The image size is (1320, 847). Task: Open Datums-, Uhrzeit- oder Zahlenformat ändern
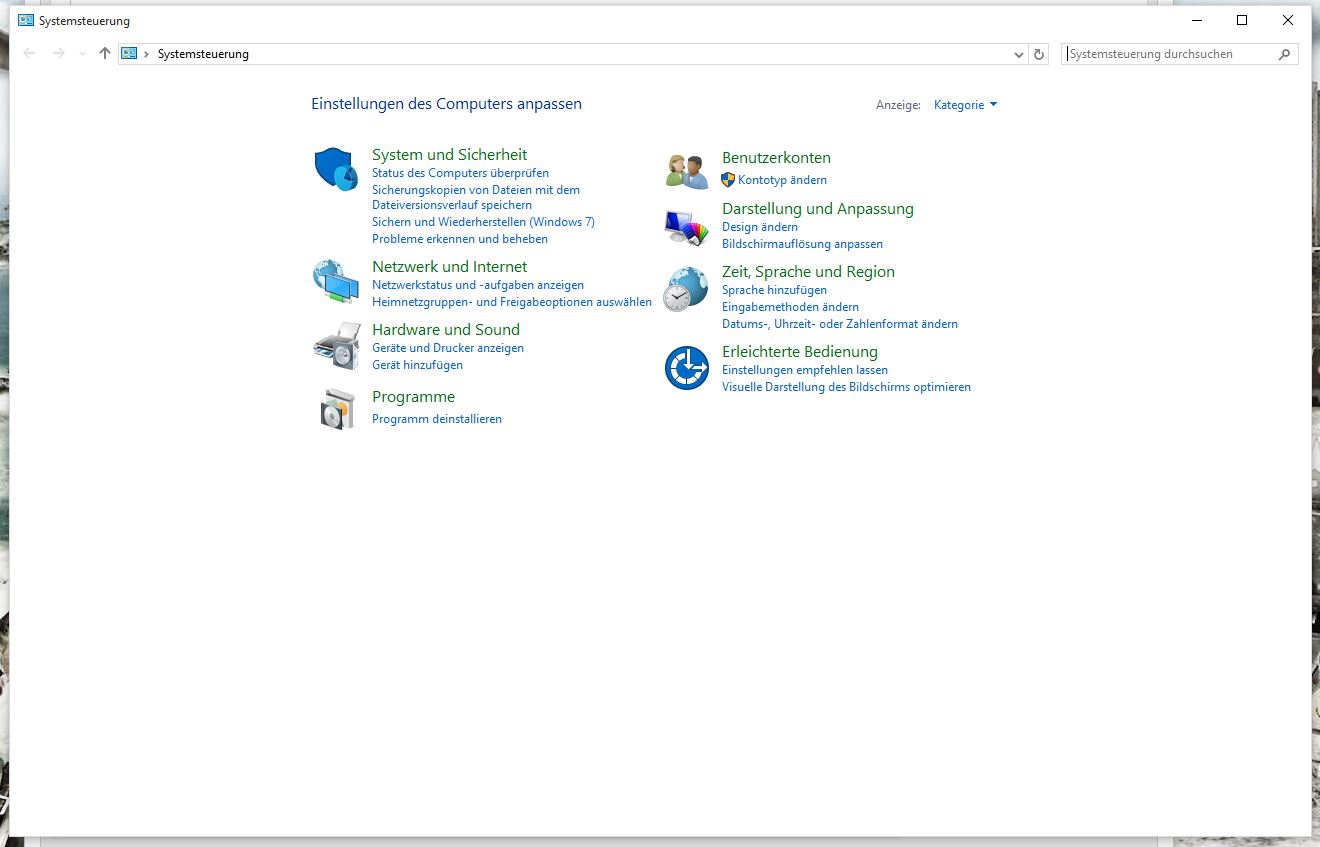(840, 324)
